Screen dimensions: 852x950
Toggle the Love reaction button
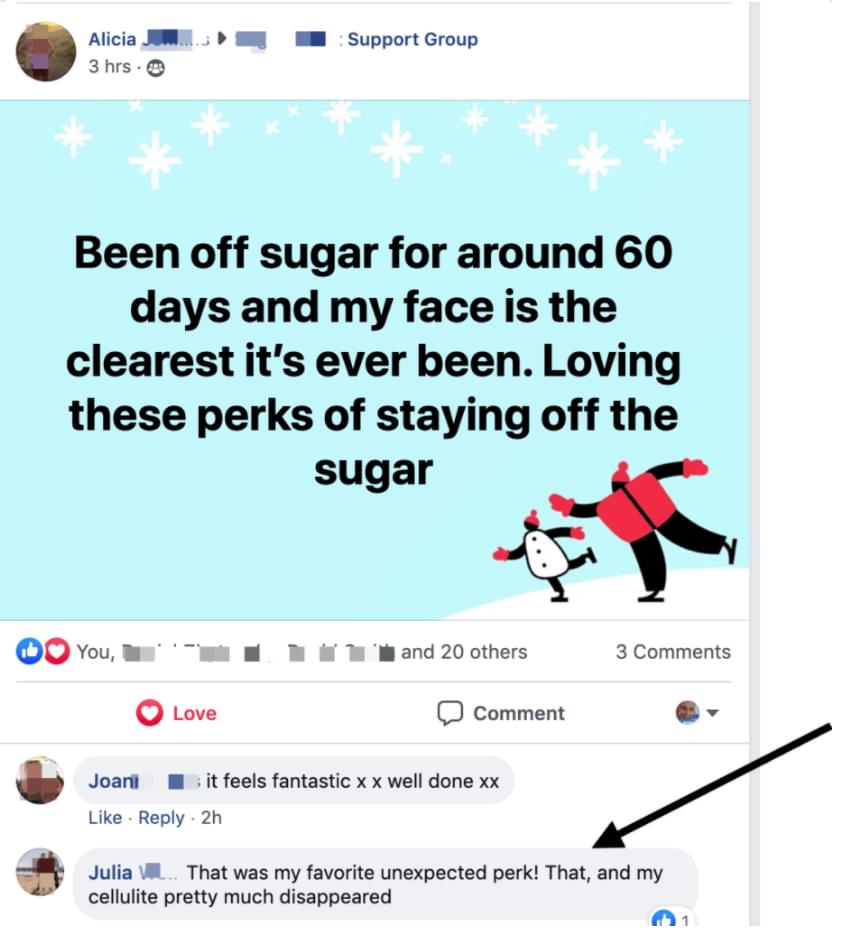coord(176,713)
